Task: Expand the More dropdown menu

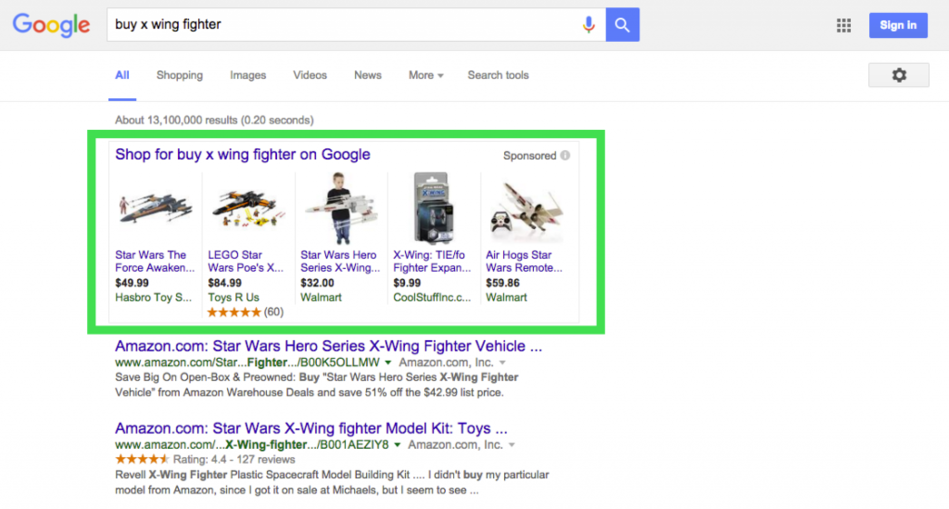Action: (425, 75)
